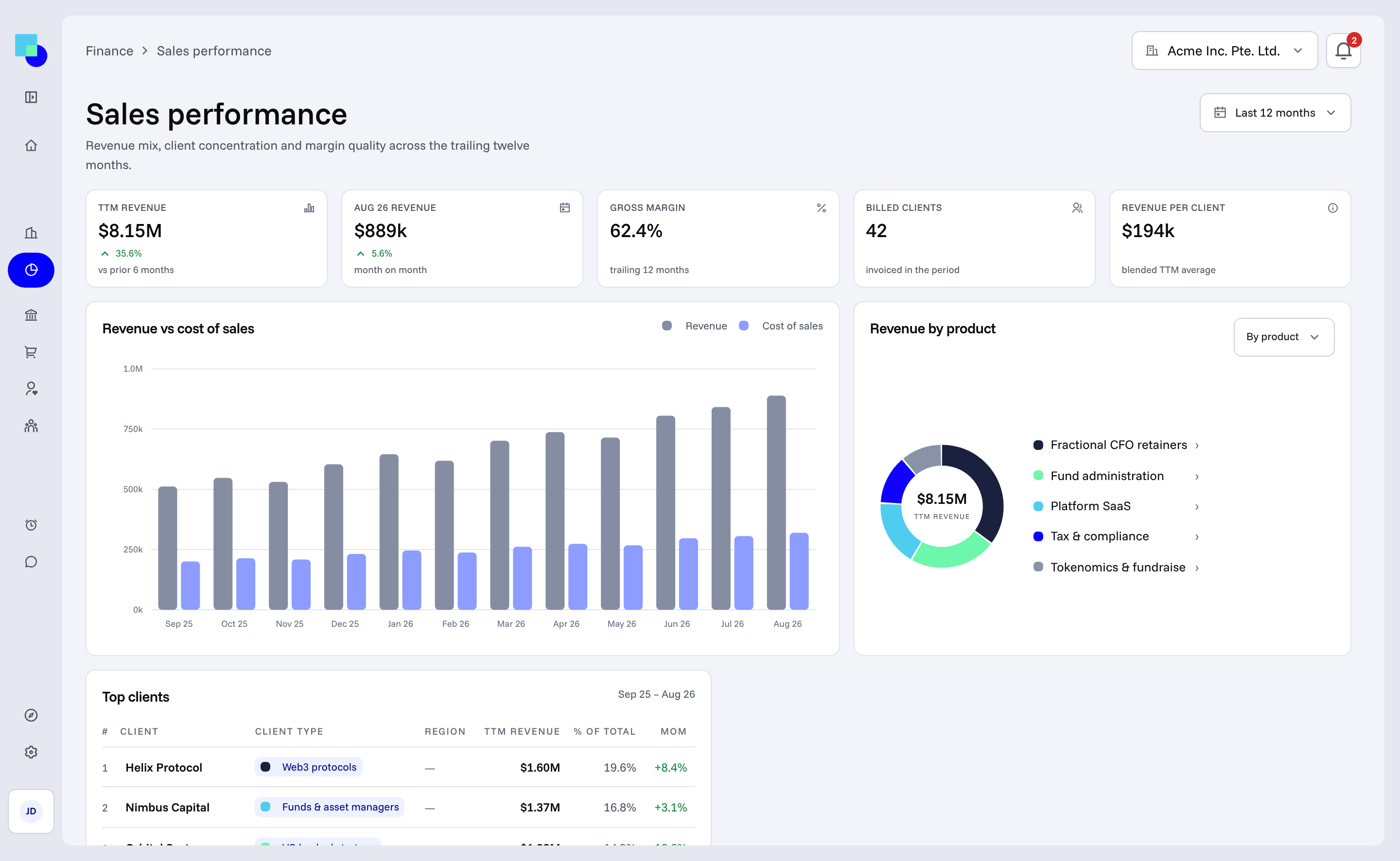Open the bank sidebar icon

tap(31, 315)
